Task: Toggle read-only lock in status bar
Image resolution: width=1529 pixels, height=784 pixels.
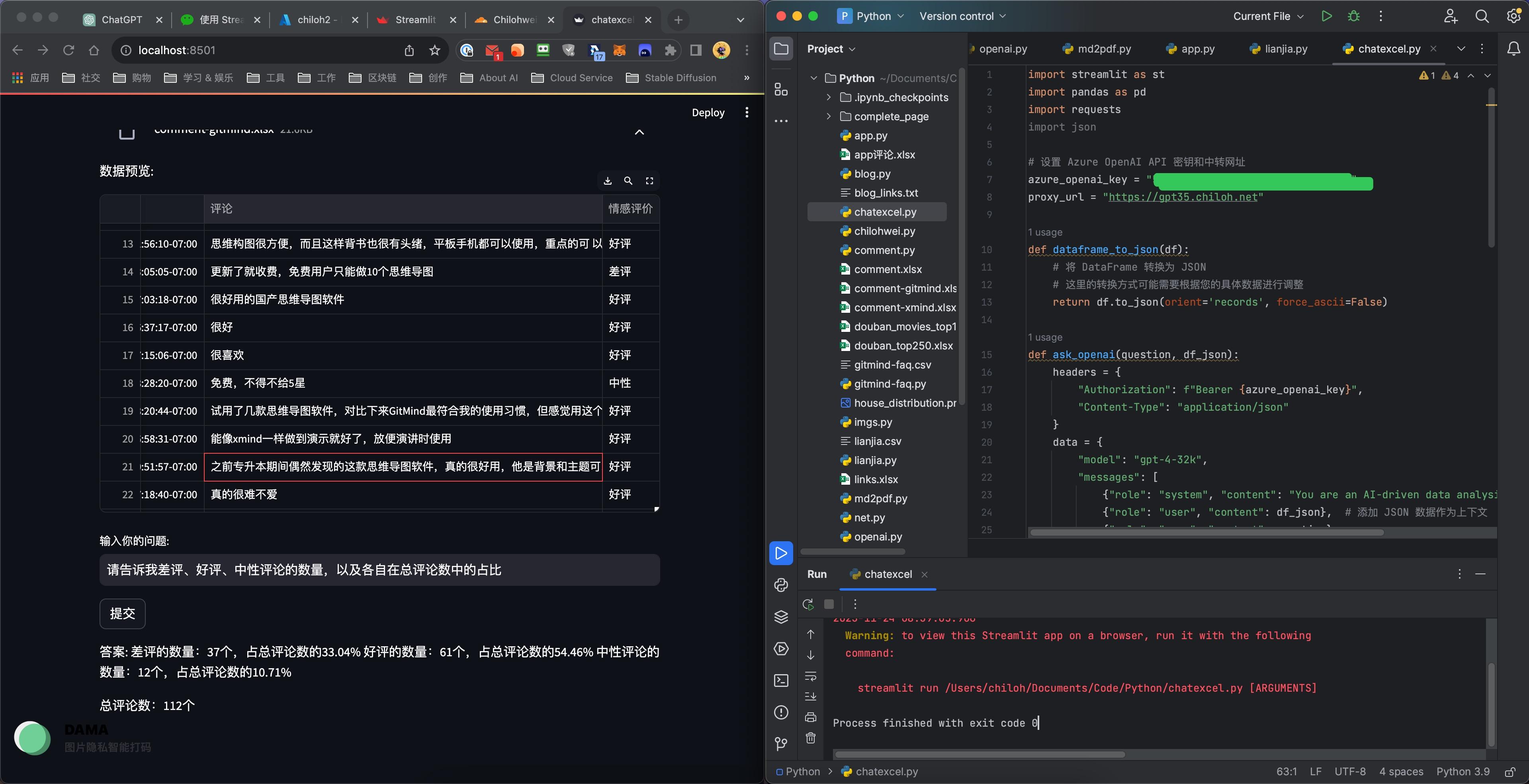Action: [1511, 772]
